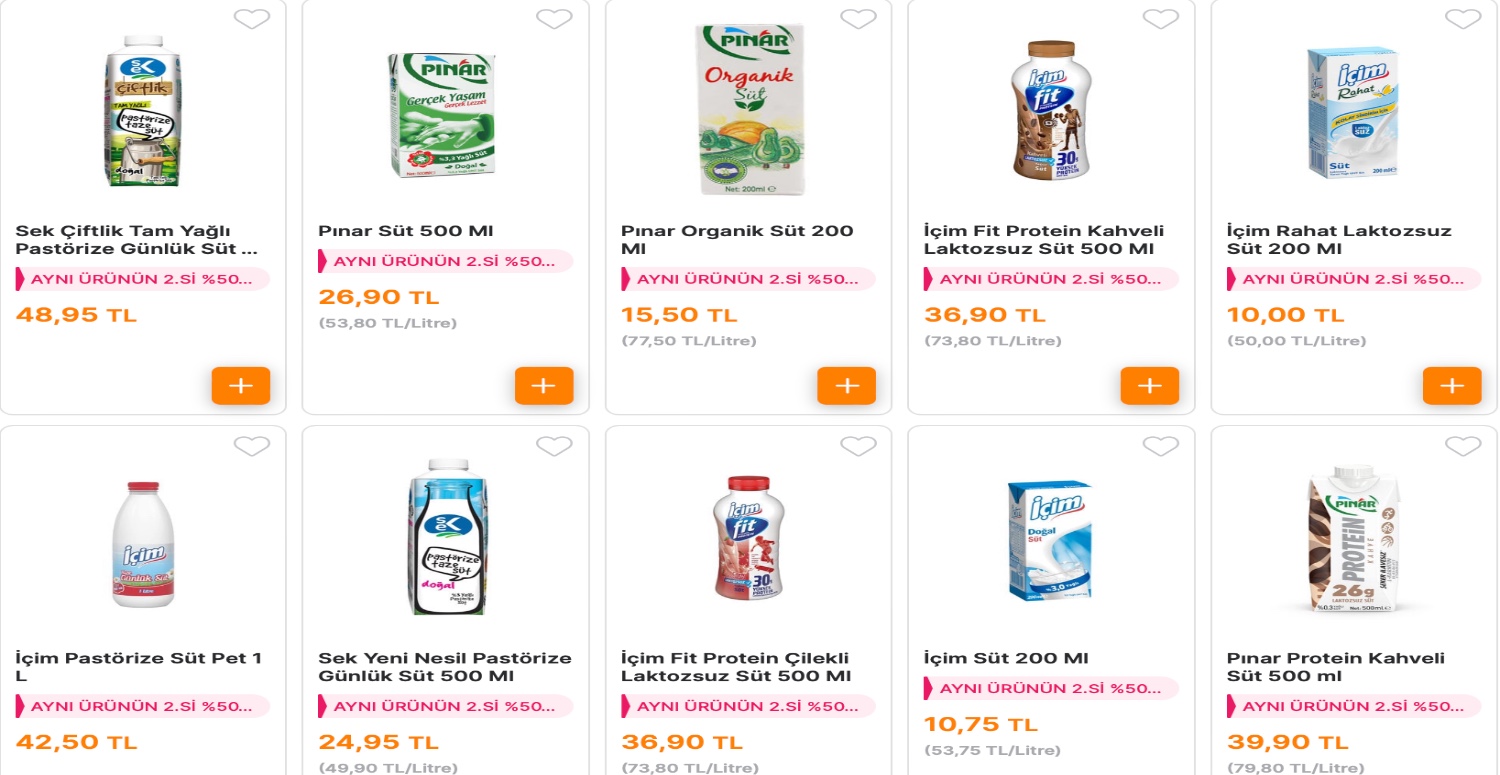
Task: Favorite İçim Fit Protein Kahveli heart icon
Action: click(x=1161, y=19)
